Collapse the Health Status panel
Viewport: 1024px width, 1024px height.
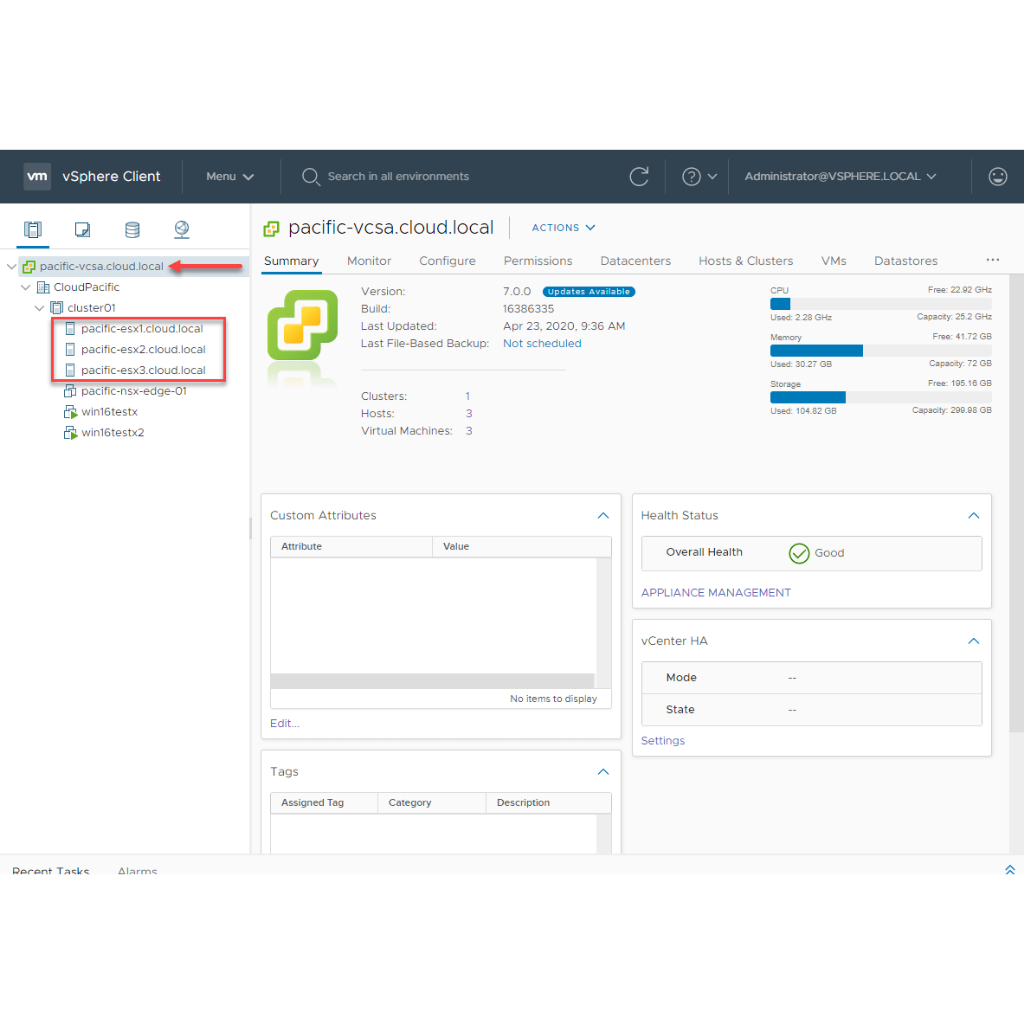tap(973, 516)
